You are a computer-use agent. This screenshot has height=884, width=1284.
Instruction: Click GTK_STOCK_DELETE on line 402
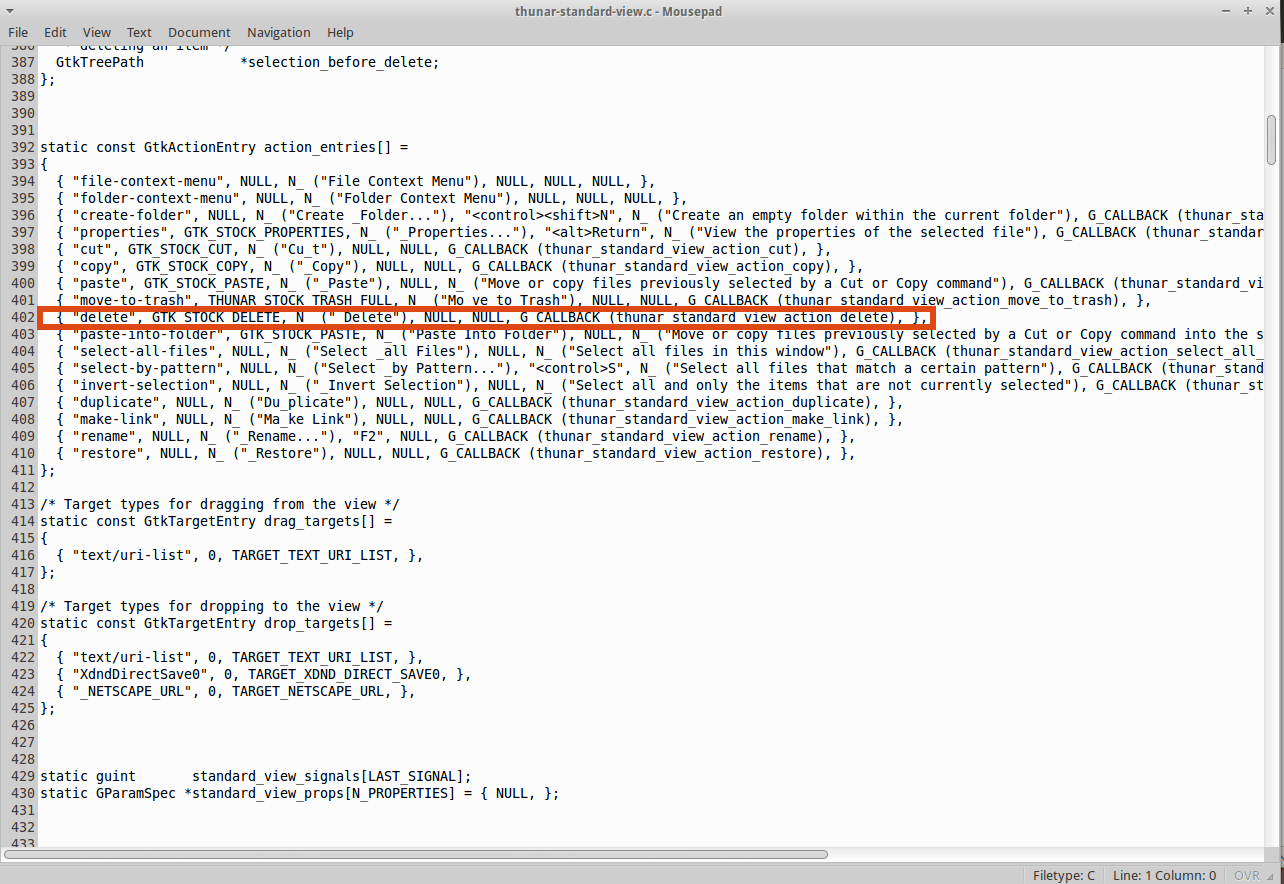click(216, 317)
